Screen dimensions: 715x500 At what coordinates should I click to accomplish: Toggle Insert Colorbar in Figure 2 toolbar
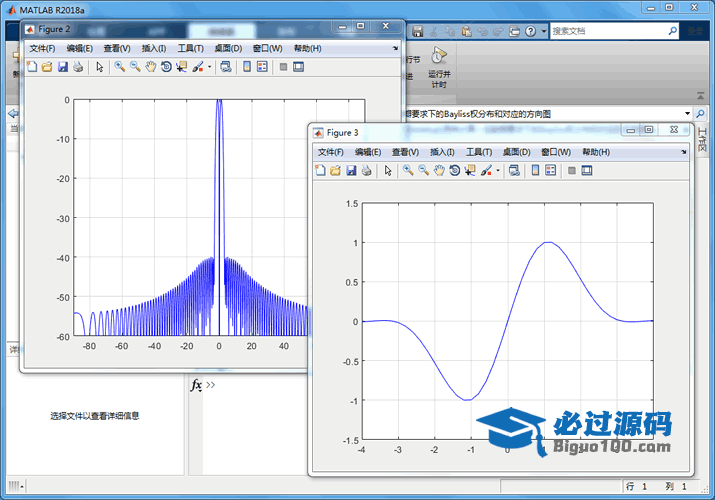pyautogui.click(x=246, y=67)
